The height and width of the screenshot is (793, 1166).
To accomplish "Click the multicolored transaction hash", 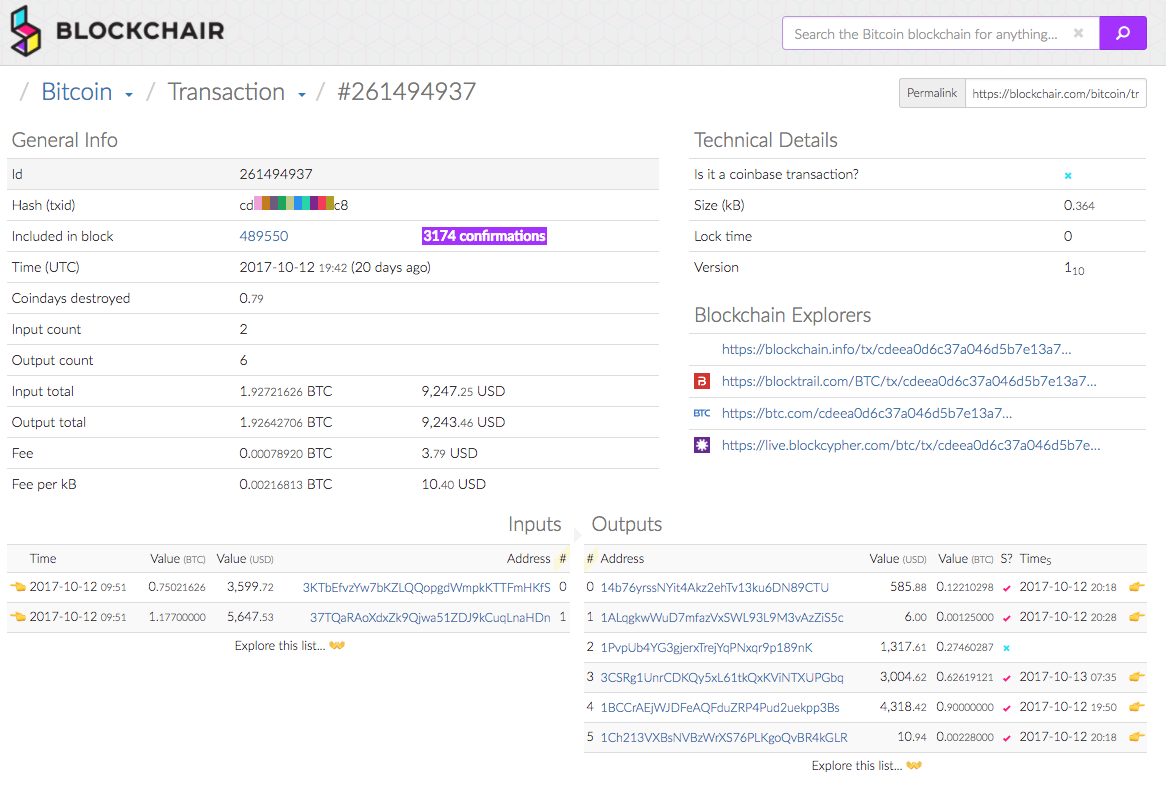I will (x=294, y=205).
